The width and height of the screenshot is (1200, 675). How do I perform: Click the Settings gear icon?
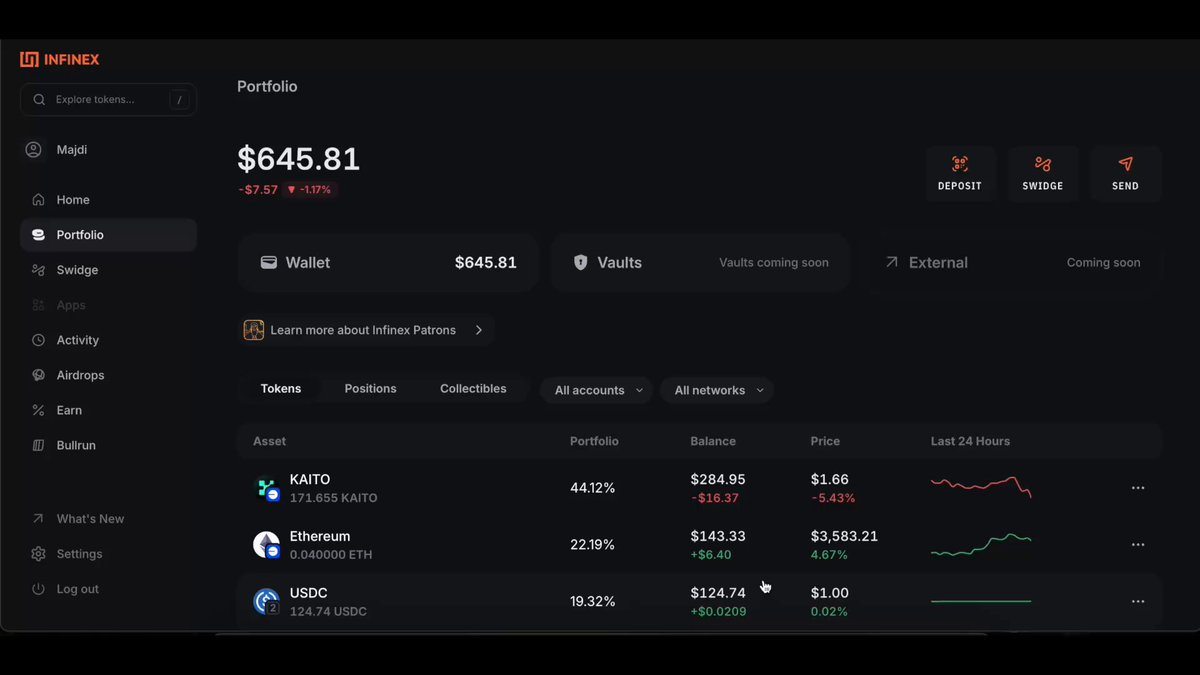38,554
